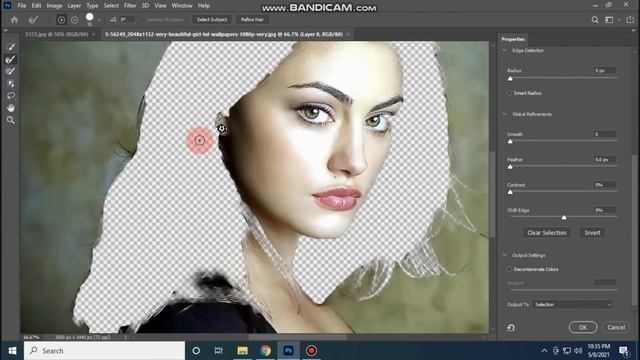The image size is (640, 360).
Task: Show hidden tray icons chevron
Action: click(x=544, y=351)
